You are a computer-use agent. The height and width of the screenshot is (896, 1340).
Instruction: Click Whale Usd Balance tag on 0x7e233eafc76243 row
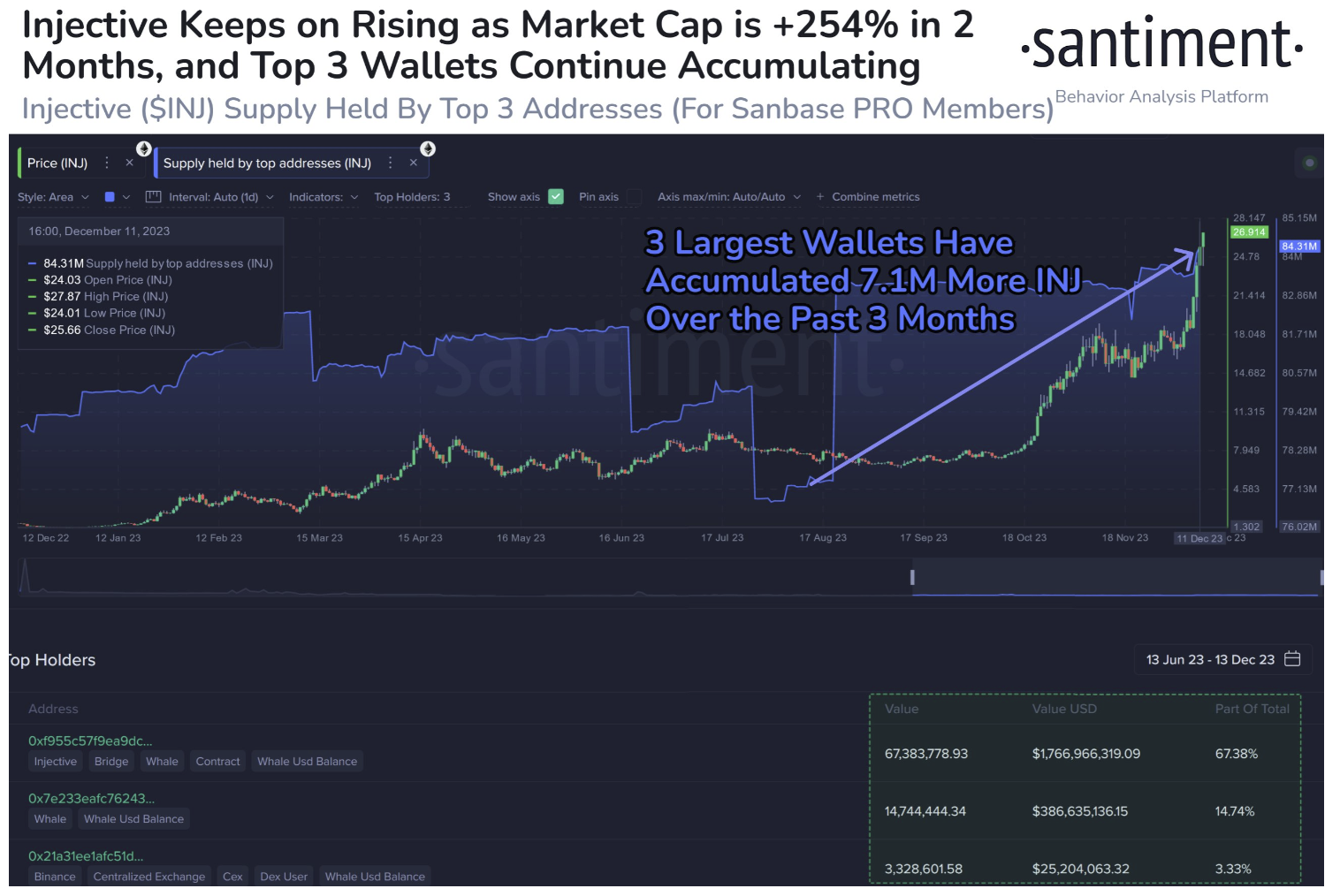click(133, 819)
